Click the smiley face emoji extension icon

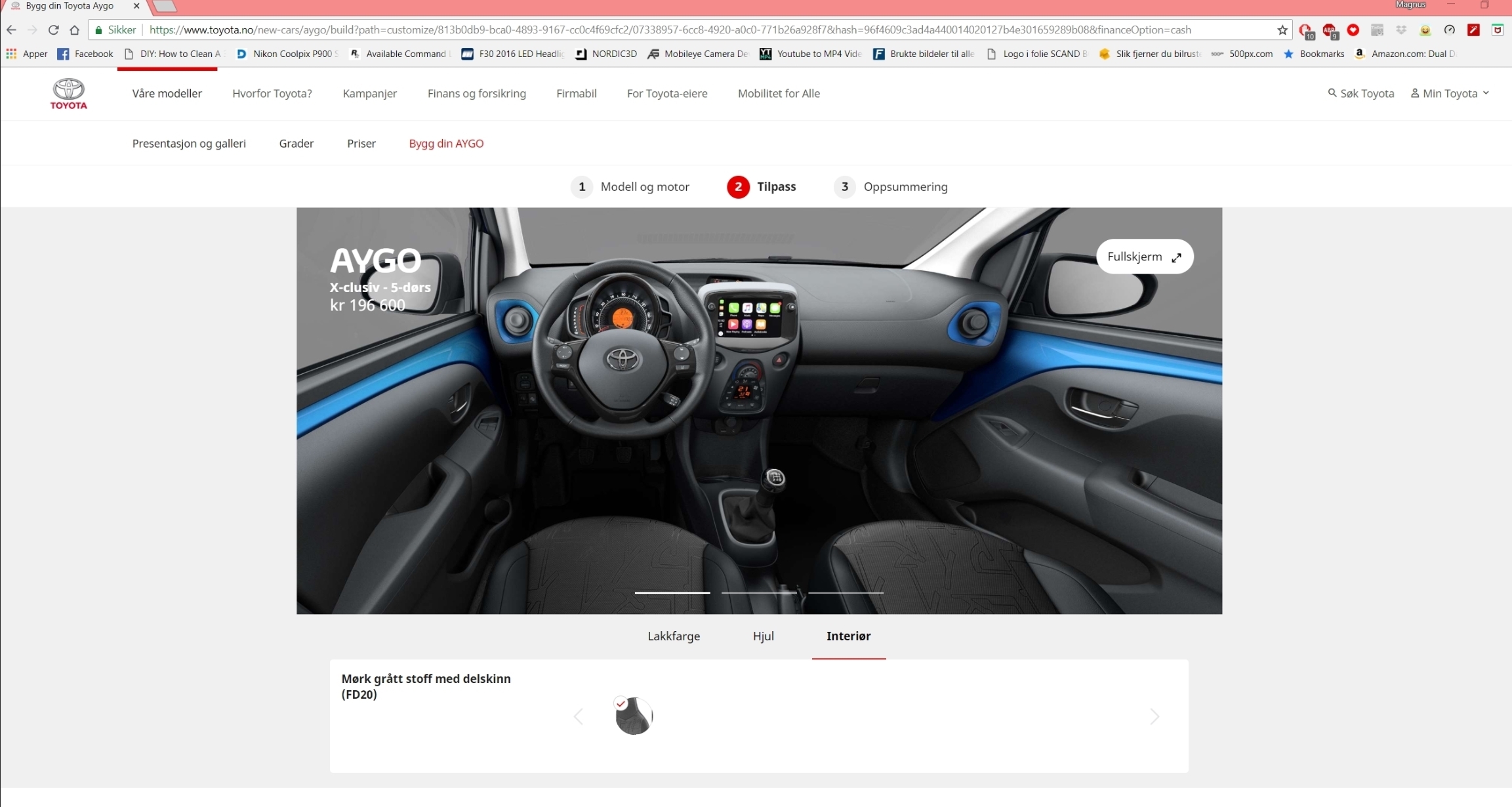click(1425, 30)
